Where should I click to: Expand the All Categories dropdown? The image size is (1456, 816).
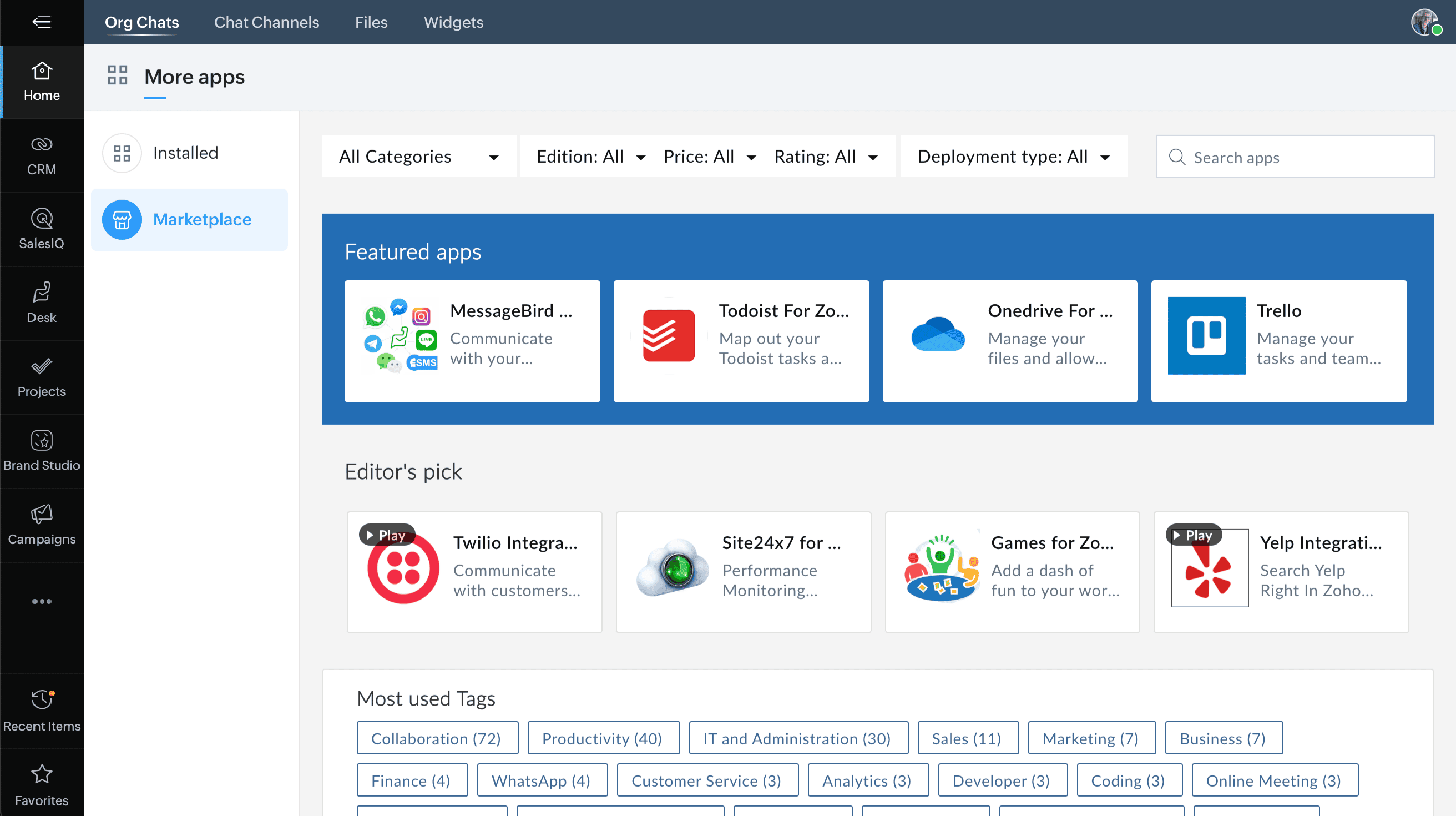coord(419,157)
